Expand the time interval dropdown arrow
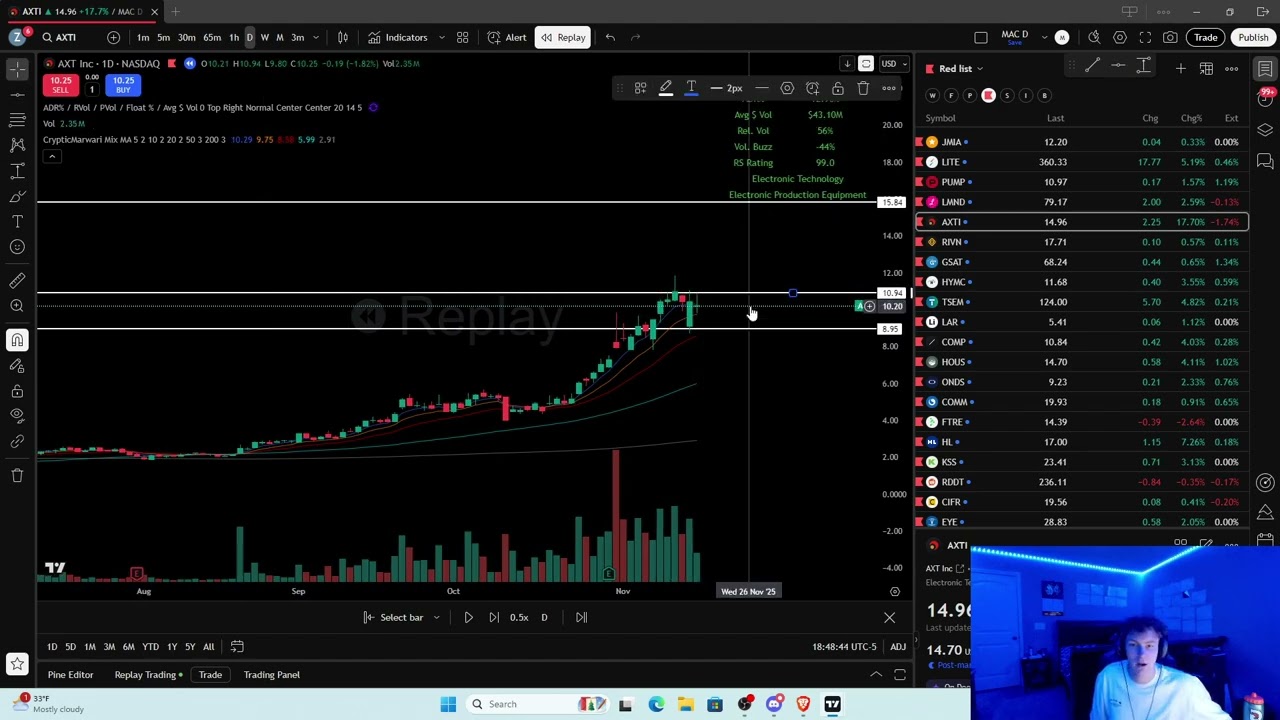 click(x=316, y=37)
